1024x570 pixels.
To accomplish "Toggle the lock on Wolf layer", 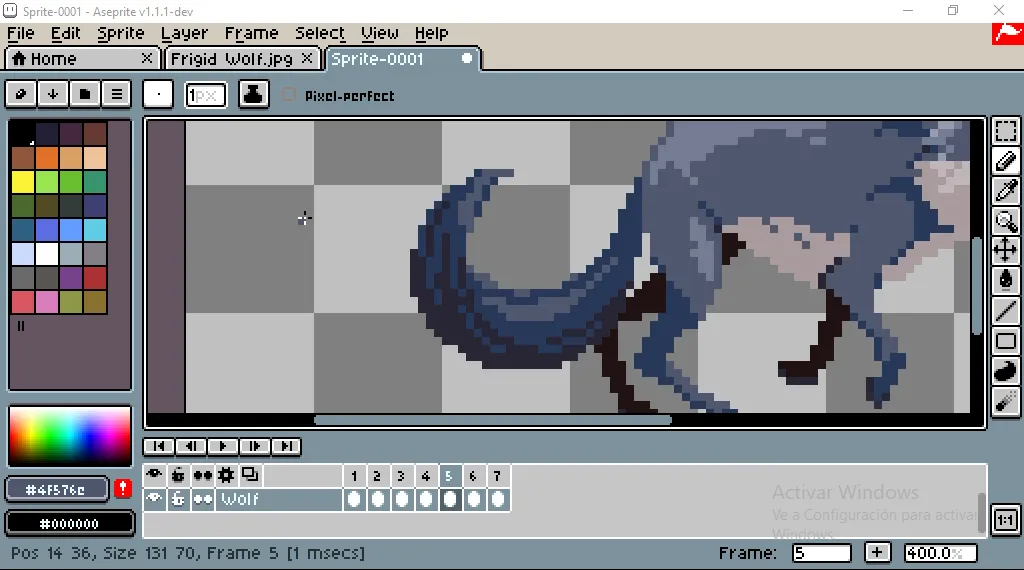I will 178,499.
